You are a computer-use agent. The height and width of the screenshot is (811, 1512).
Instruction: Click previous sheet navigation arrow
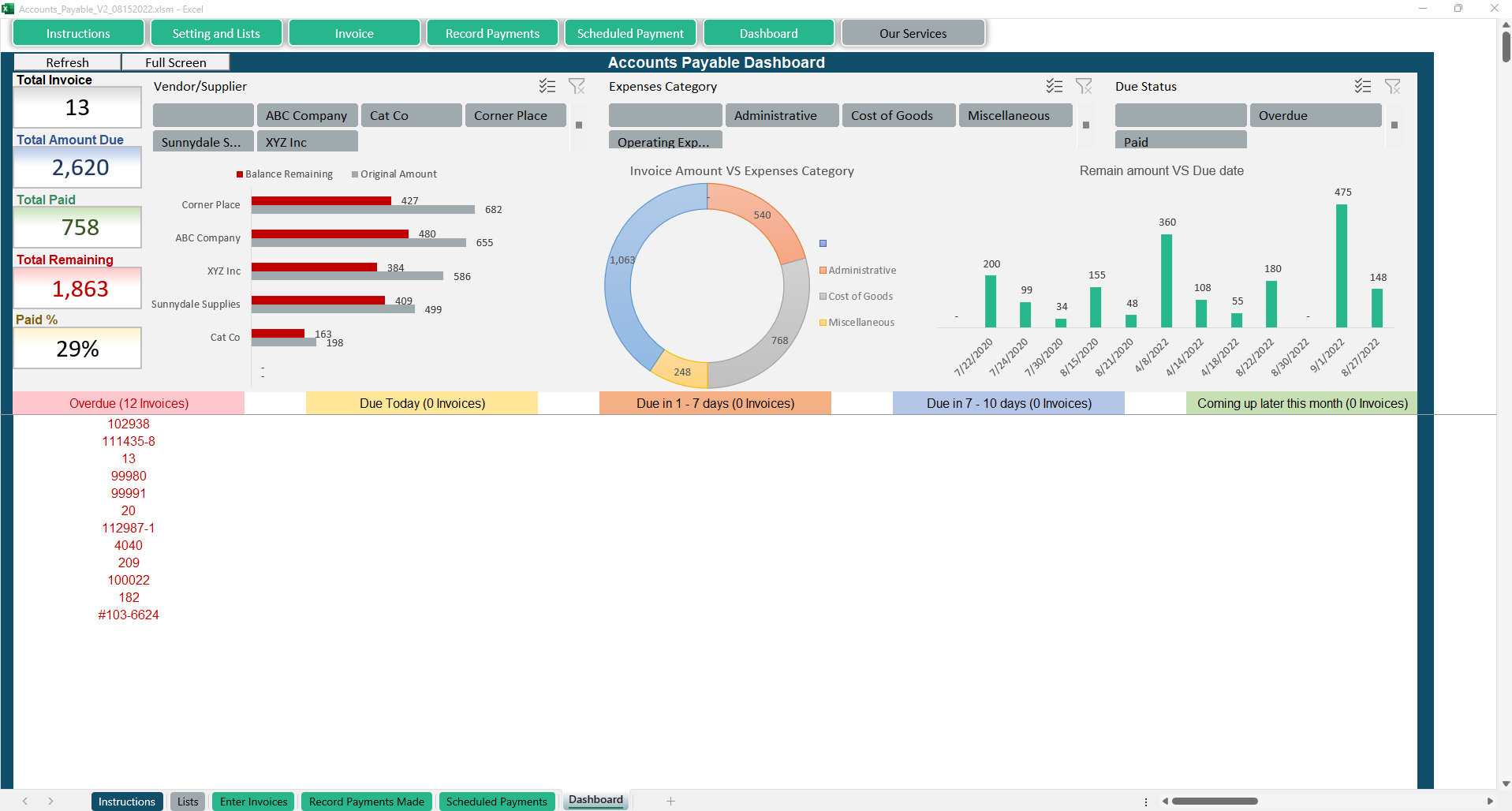[x=25, y=801]
